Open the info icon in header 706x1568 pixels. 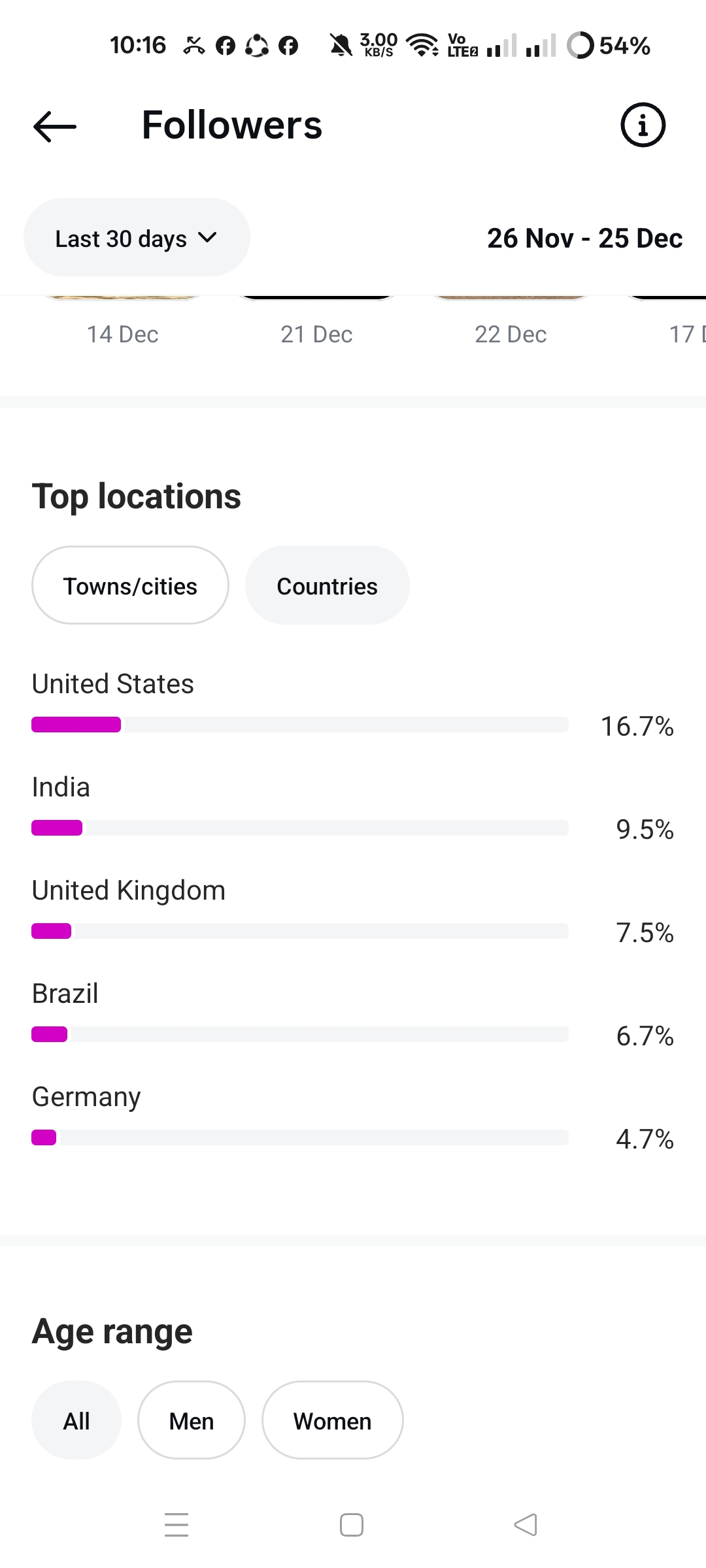[643, 125]
